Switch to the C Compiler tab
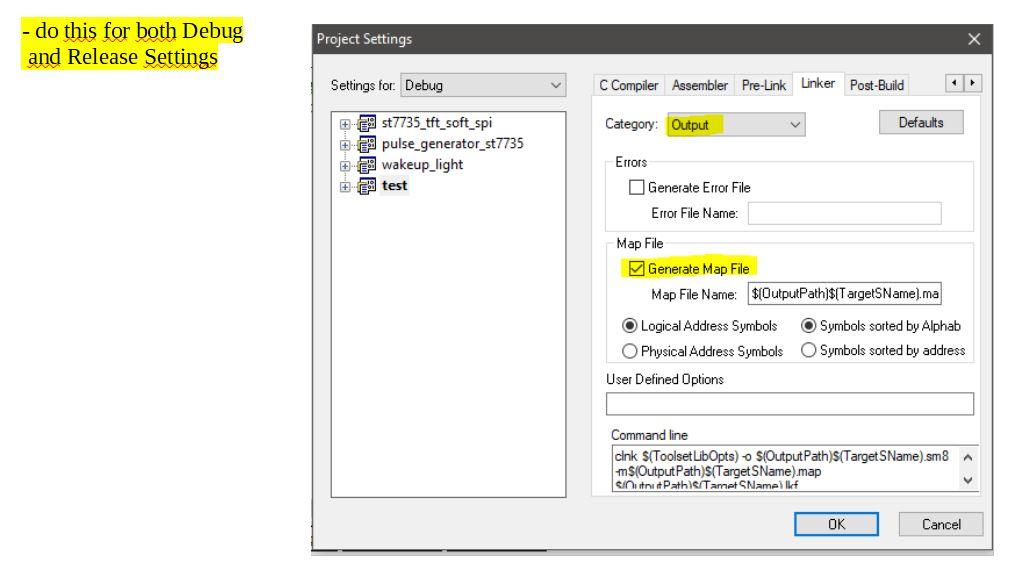 coord(629,85)
